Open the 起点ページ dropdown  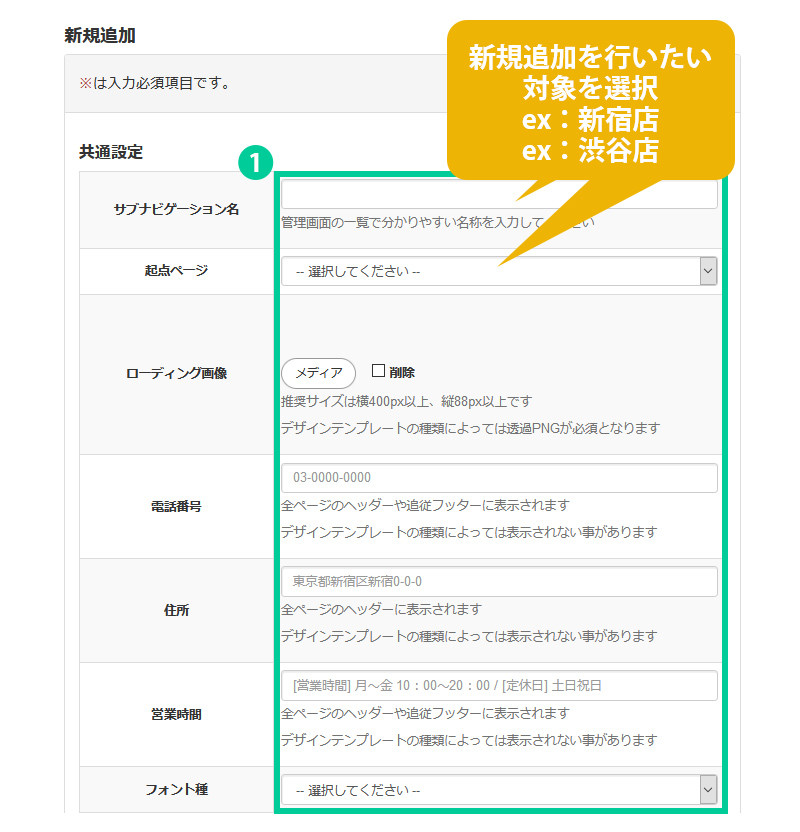pos(499,272)
